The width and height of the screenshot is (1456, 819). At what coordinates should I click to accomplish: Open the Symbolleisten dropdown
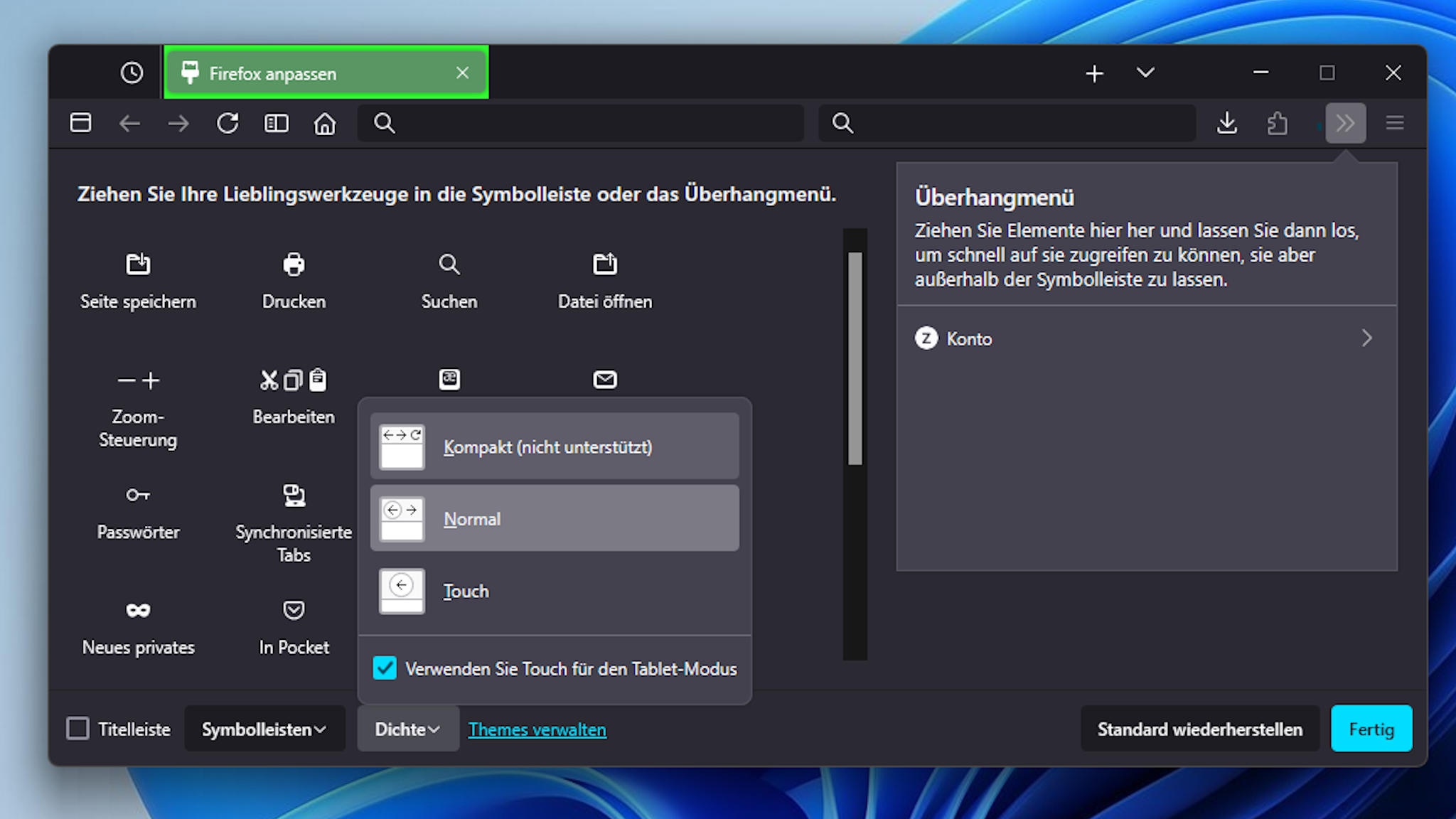pyautogui.click(x=264, y=729)
